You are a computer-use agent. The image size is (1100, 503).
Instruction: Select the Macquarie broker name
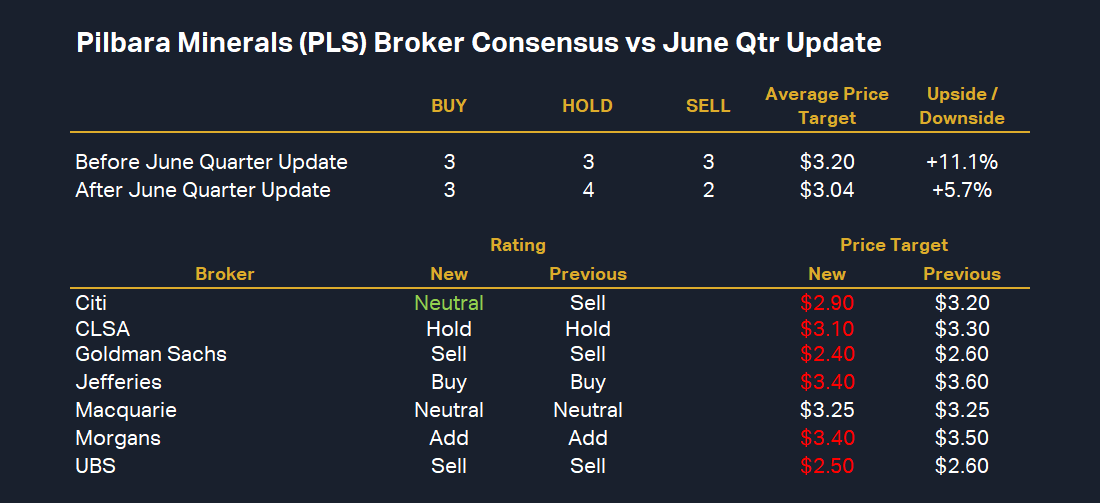coord(126,410)
